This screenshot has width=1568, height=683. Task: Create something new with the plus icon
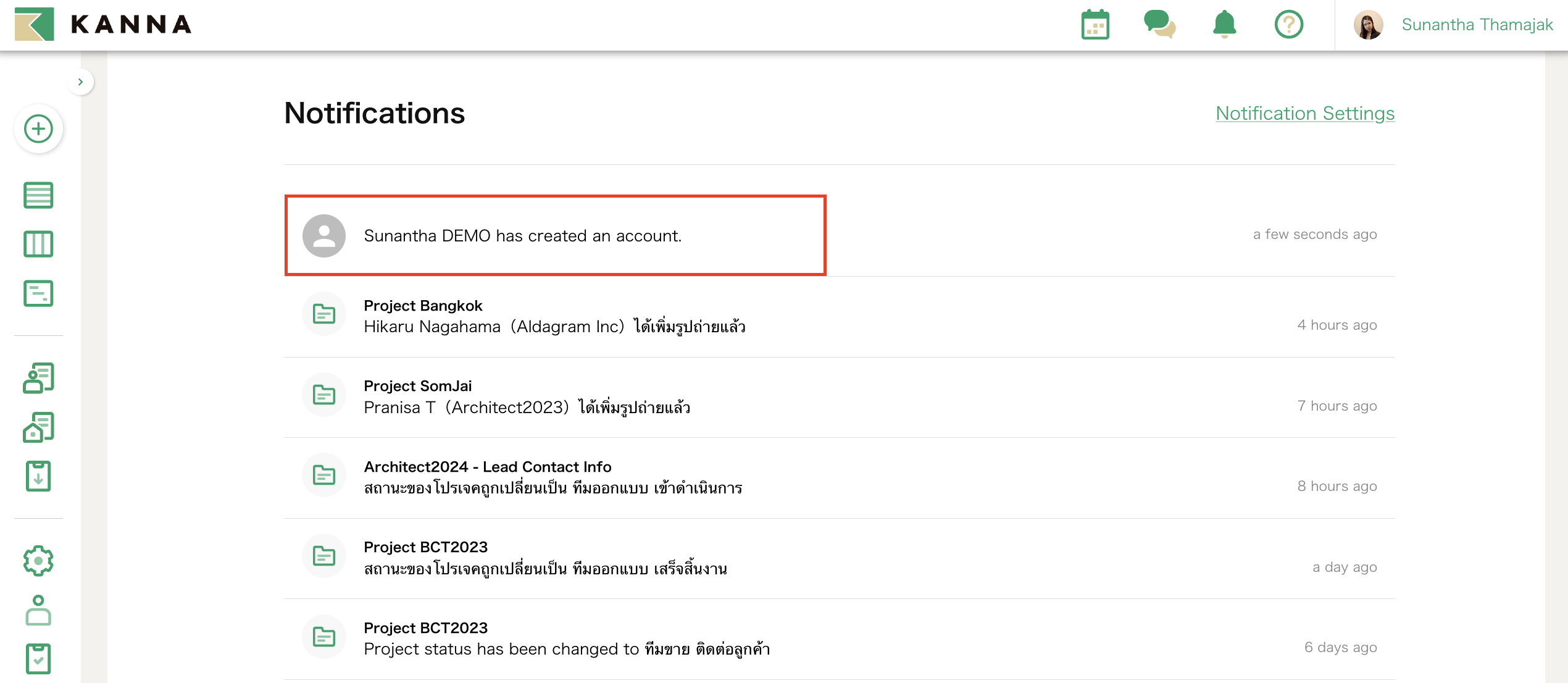38,128
